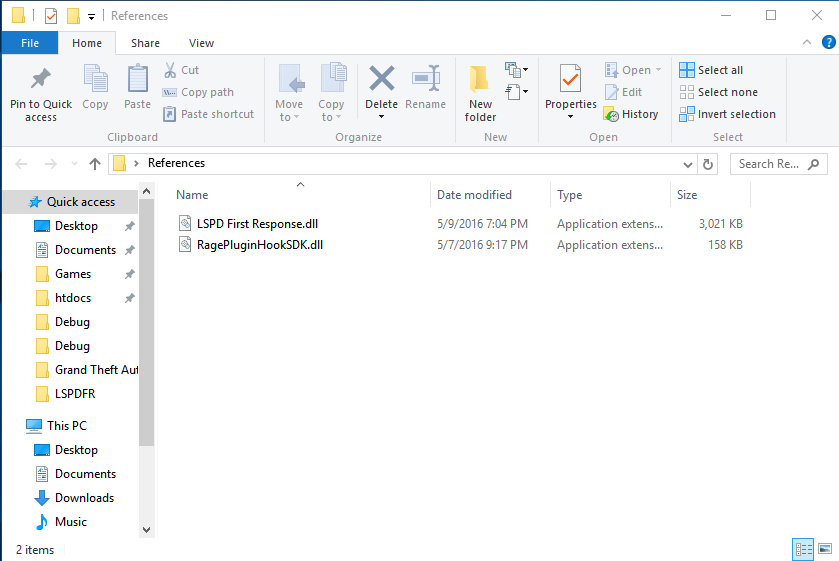Open the Recent locations dropdown
The height and width of the screenshot is (561, 839).
(x=74, y=164)
